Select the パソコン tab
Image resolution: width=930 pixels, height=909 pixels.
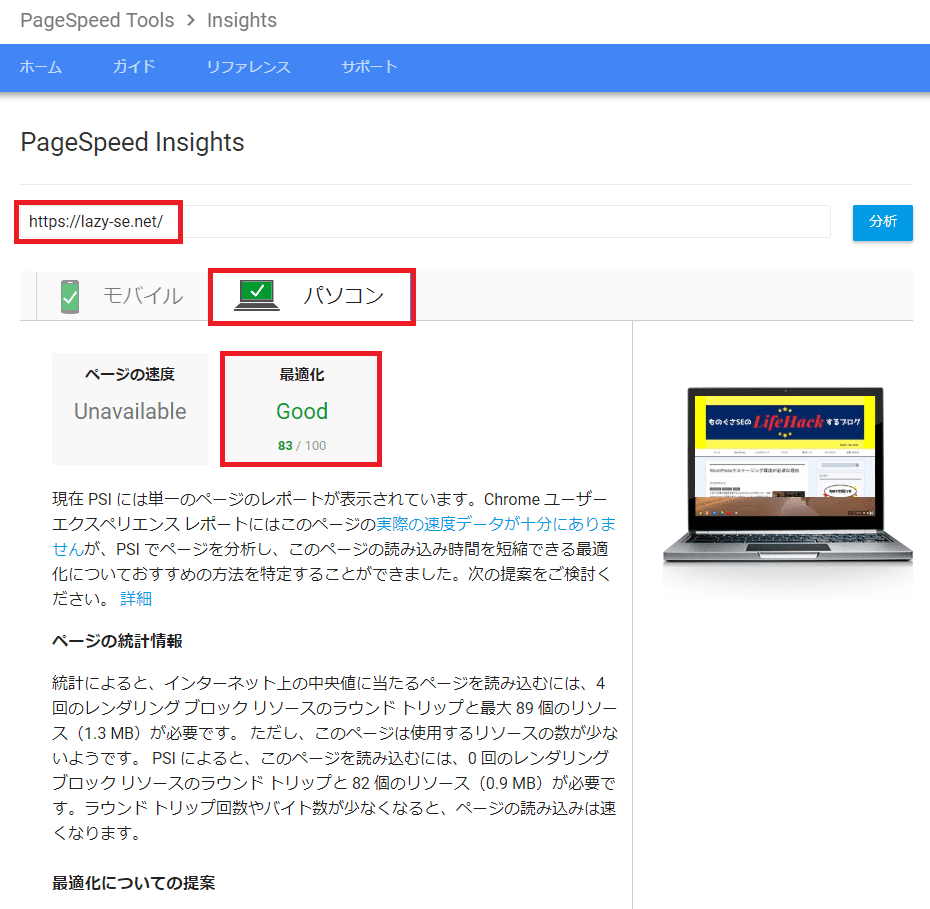pos(312,296)
